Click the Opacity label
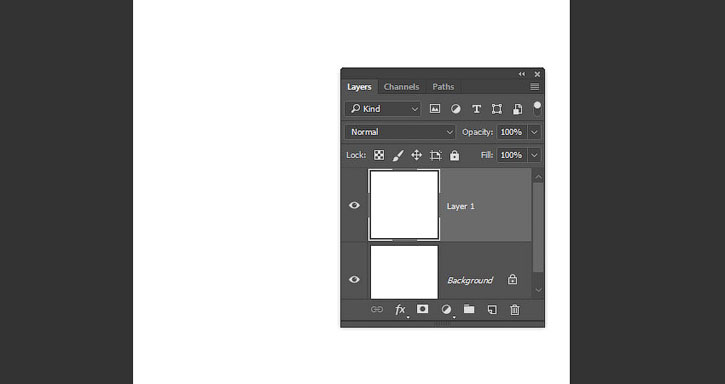 pyautogui.click(x=478, y=132)
